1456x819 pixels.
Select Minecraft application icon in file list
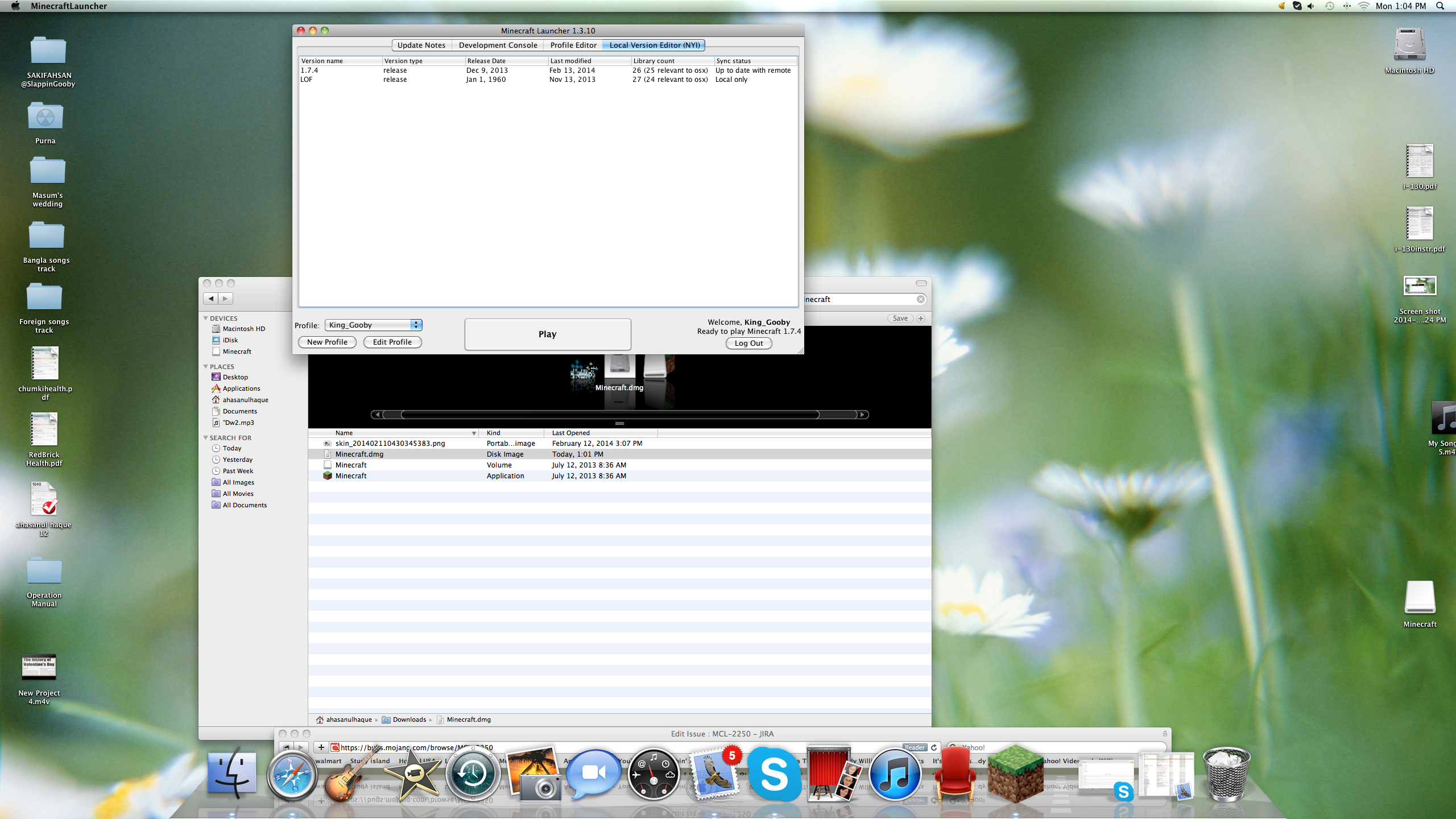(x=328, y=476)
